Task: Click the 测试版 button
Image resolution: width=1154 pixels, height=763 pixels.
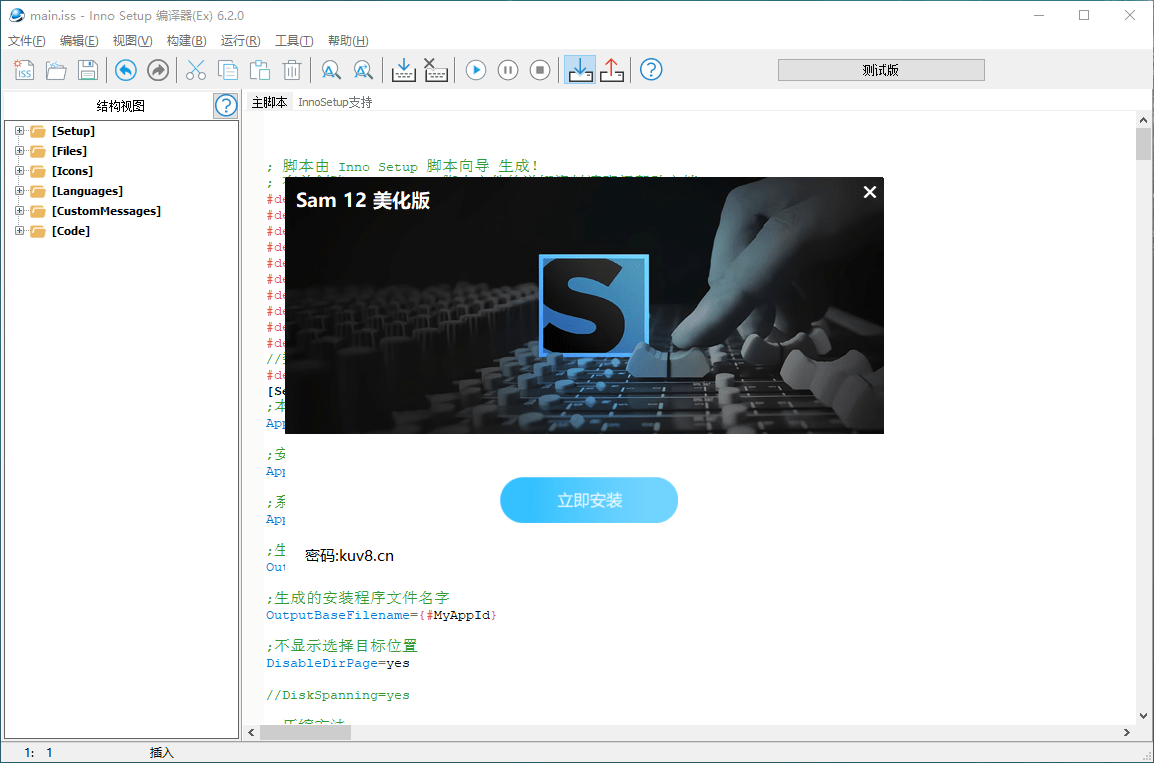Action: coord(881,70)
